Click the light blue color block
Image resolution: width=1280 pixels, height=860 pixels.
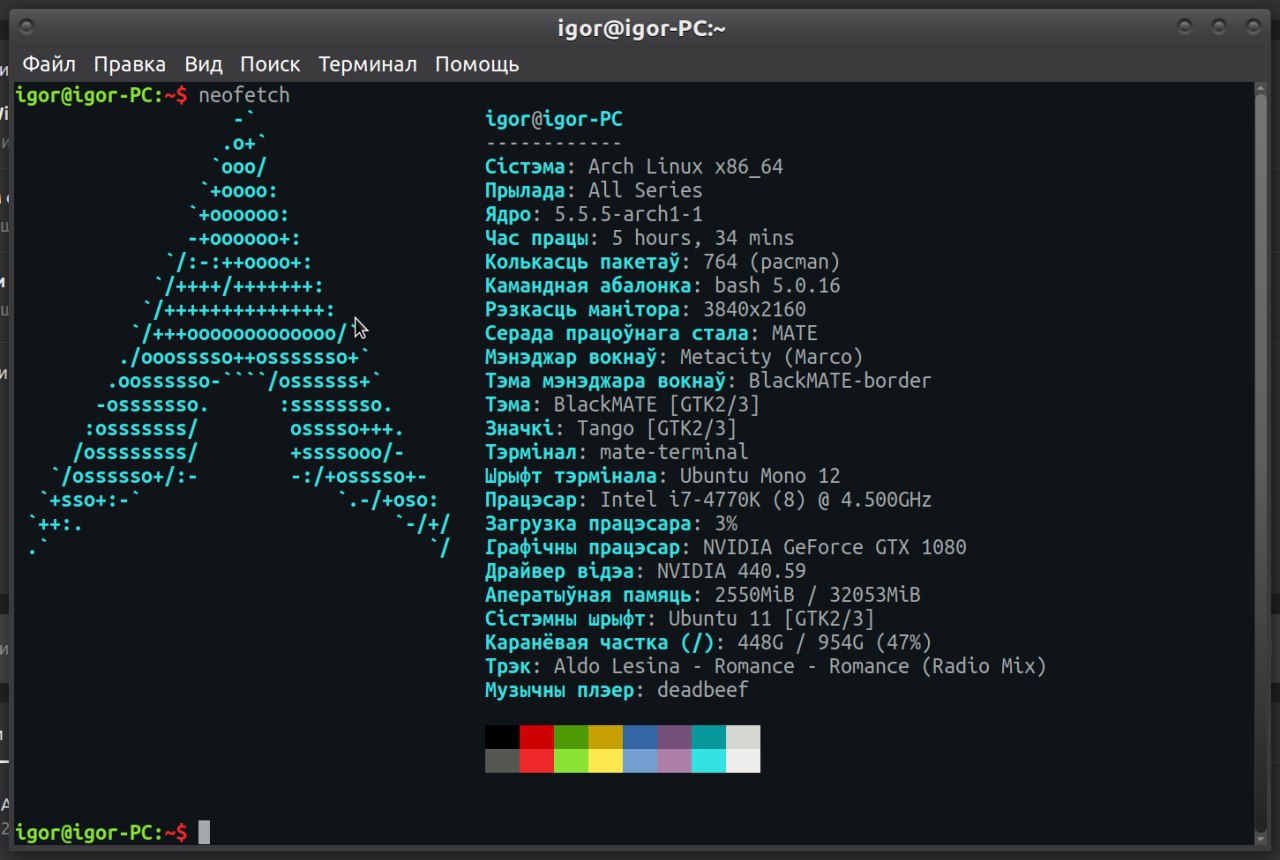click(x=640, y=761)
